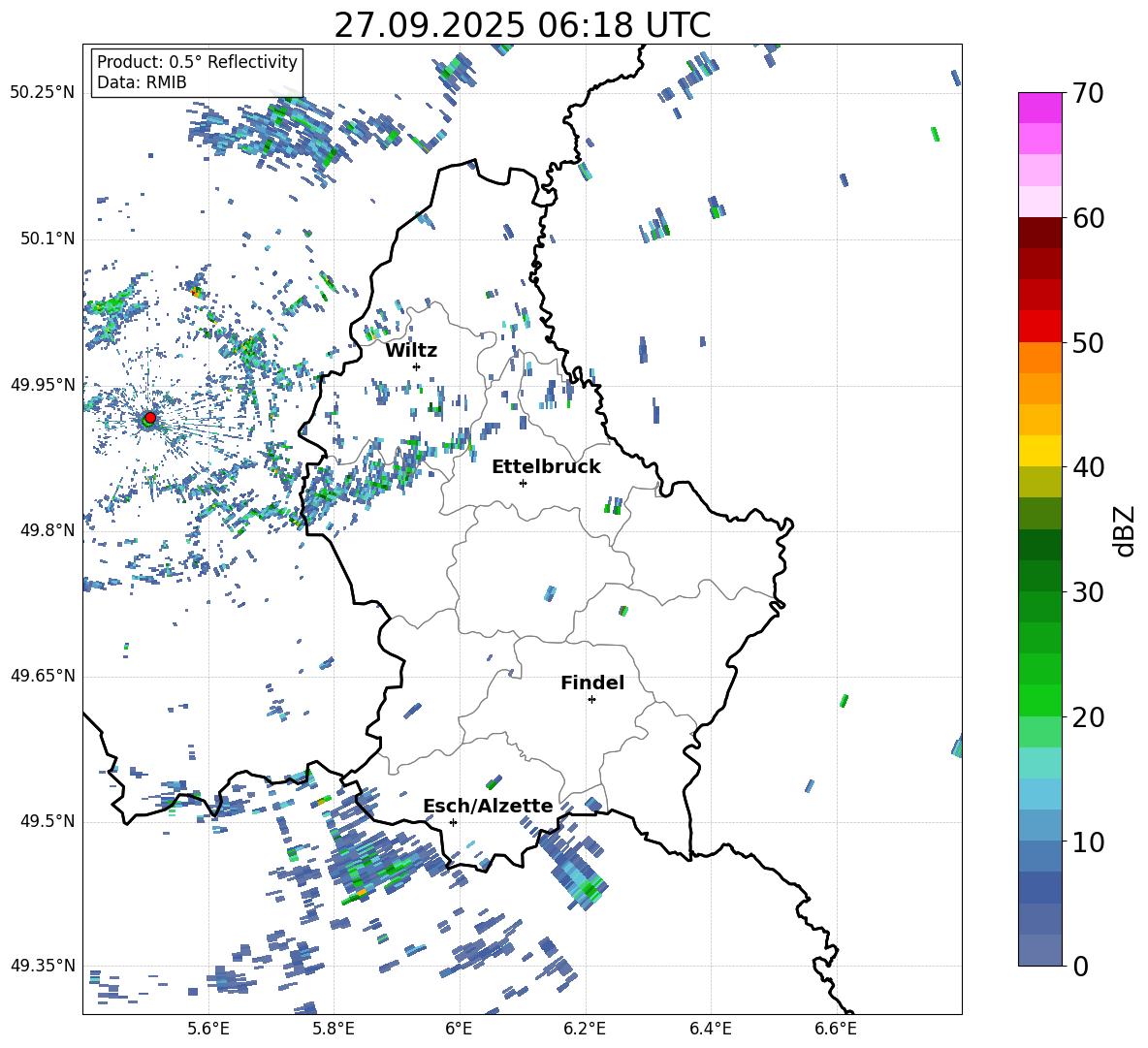Pick the bright red swatch above 50
Image resolution: width=1148 pixels, height=1048 pixels.
coord(1040,326)
